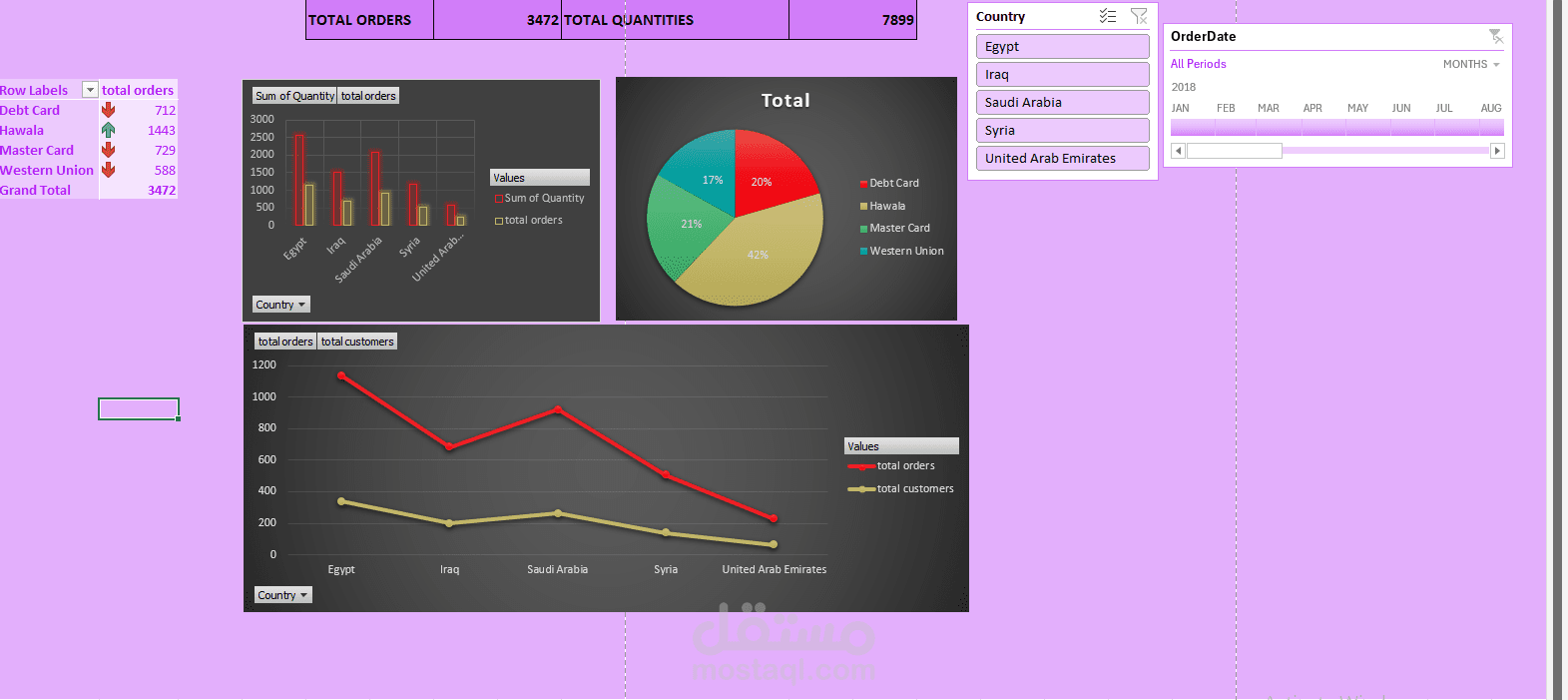This screenshot has height=700, width=1568.
Task: Select JAN on the OrderDate timeline
Action: pos(1192,127)
